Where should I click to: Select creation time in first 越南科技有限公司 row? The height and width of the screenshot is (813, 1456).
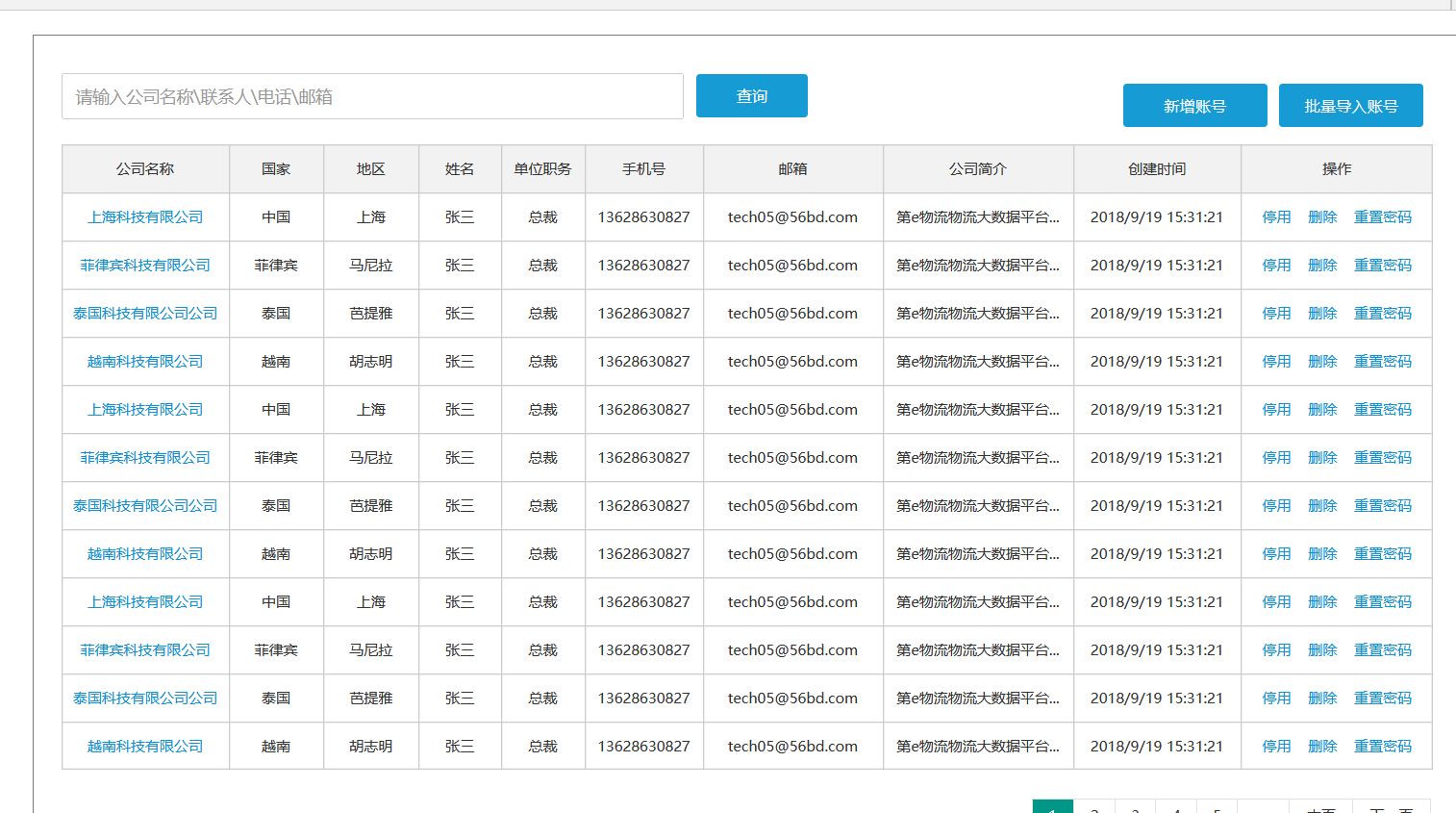(x=1157, y=362)
